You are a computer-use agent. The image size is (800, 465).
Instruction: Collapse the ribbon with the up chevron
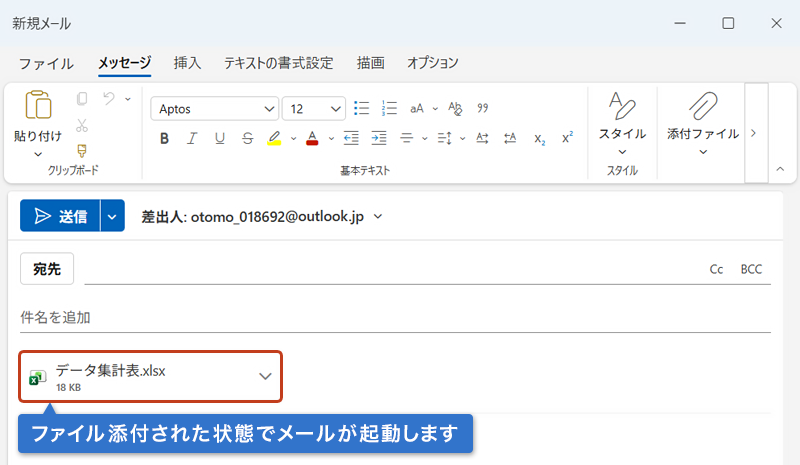click(x=780, y=169)
